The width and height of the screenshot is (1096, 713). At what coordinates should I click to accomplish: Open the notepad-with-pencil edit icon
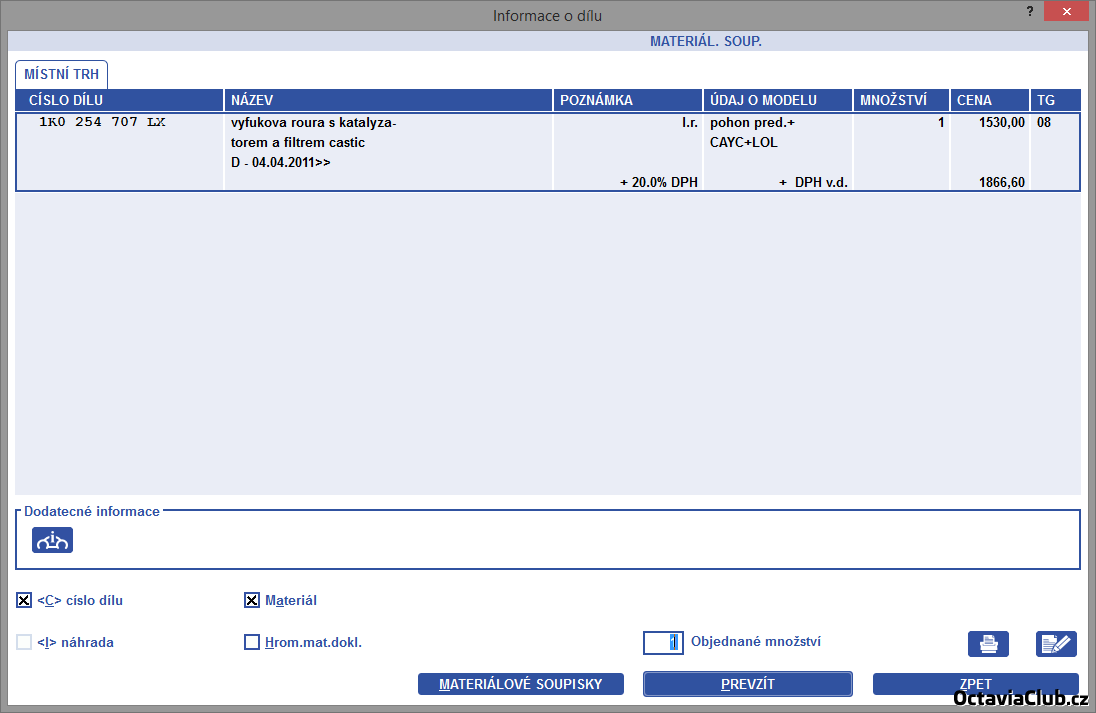1056,644
